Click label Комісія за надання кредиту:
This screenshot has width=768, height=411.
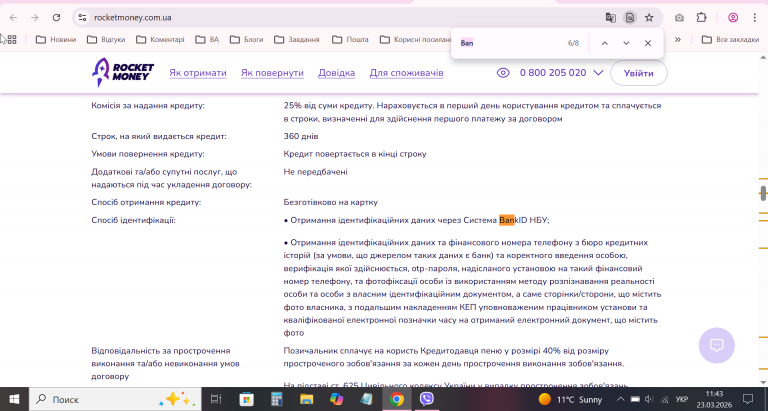(148, 105)
